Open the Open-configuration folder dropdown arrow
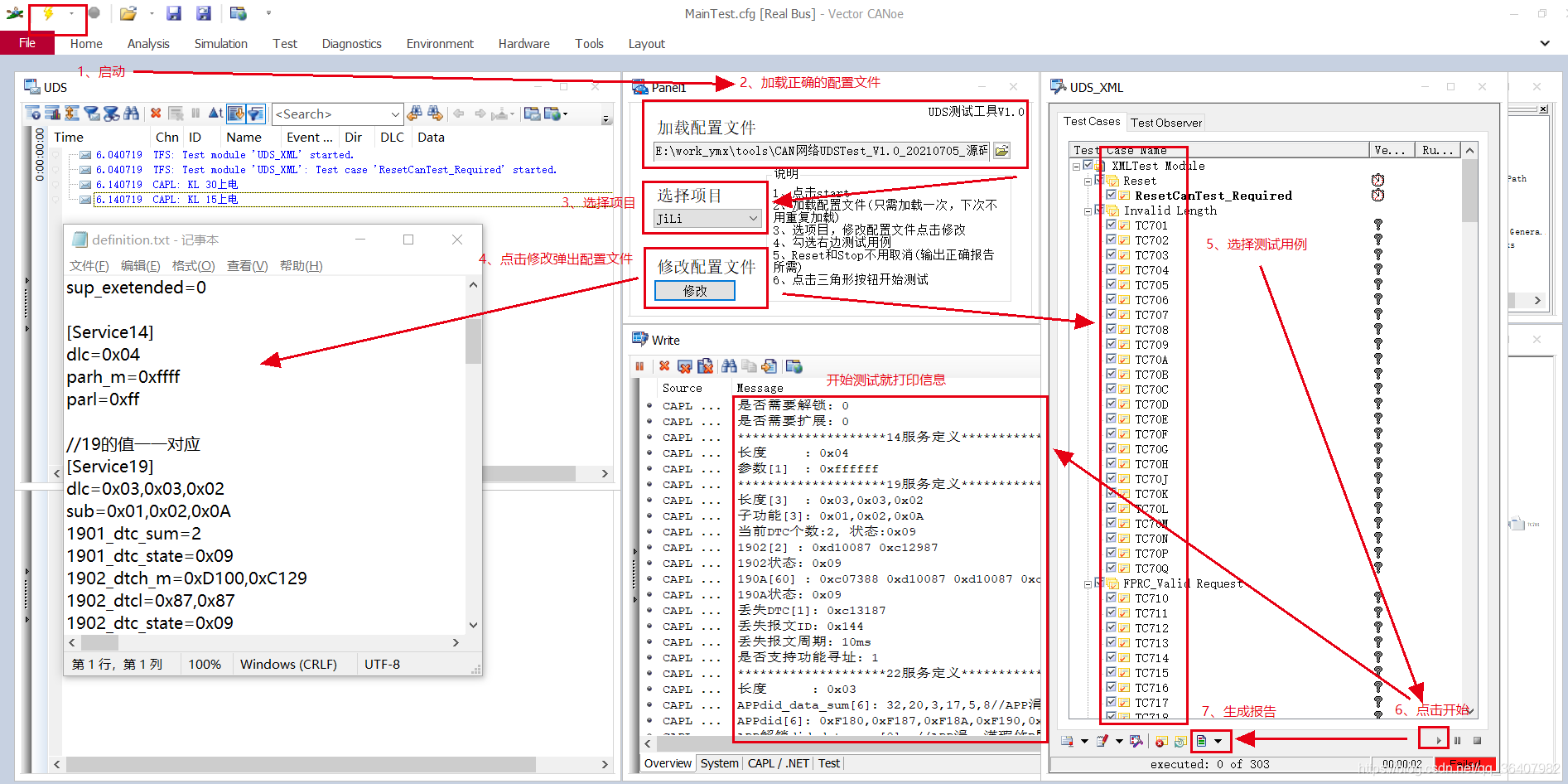Viewport: 1568px width, 784px height. (x=152, y=13)
